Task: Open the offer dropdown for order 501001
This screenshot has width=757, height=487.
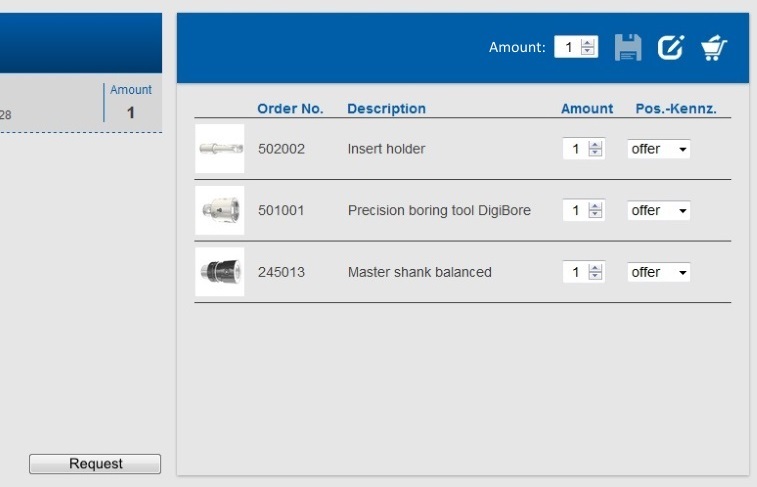Action: pyautogui.click(x=659, y=211)
